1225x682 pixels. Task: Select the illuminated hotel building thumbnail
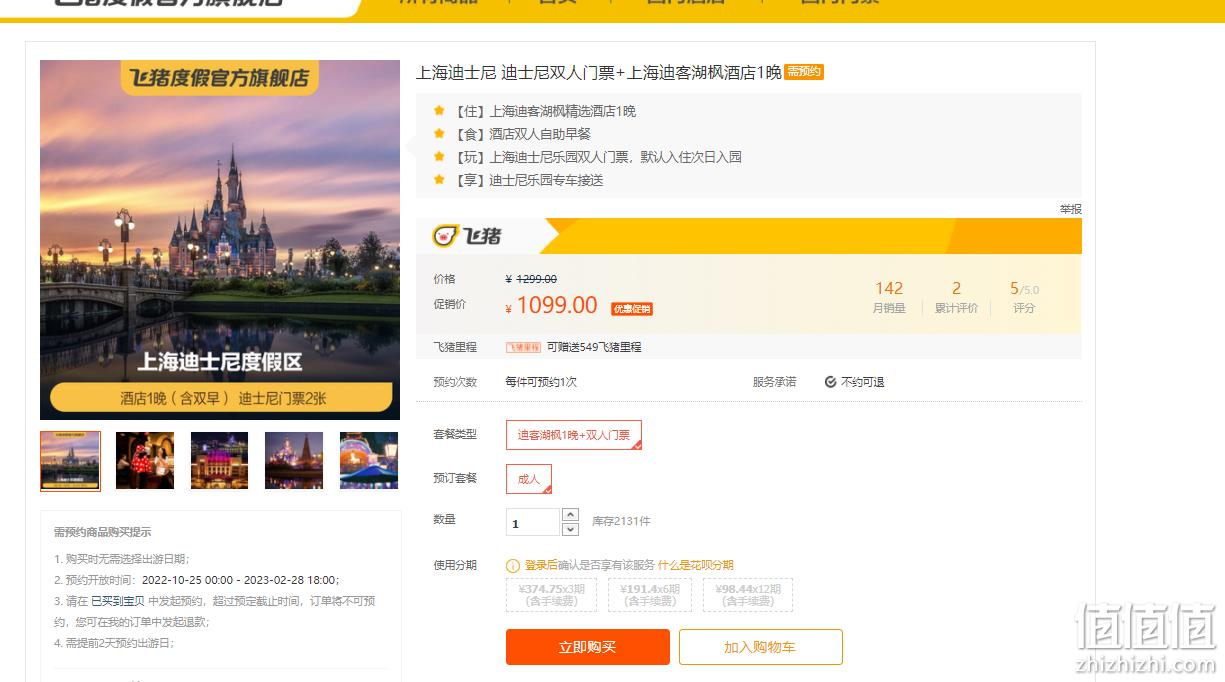point(219,461)
